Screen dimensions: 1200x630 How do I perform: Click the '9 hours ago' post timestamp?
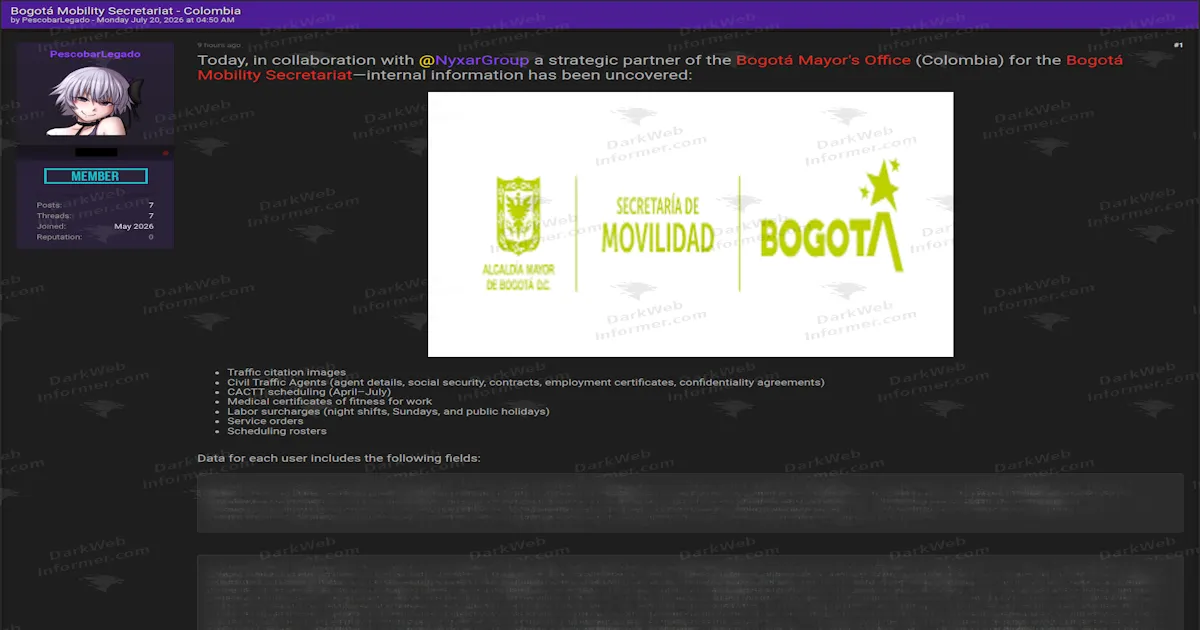pos(218,45)
